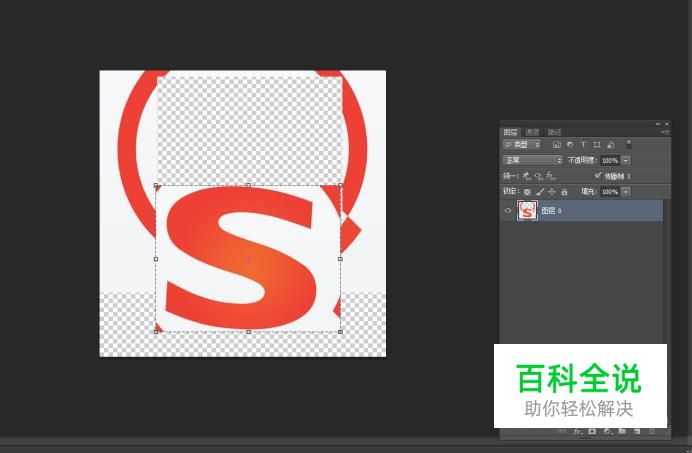Click the add layer style fx icon

577,431
